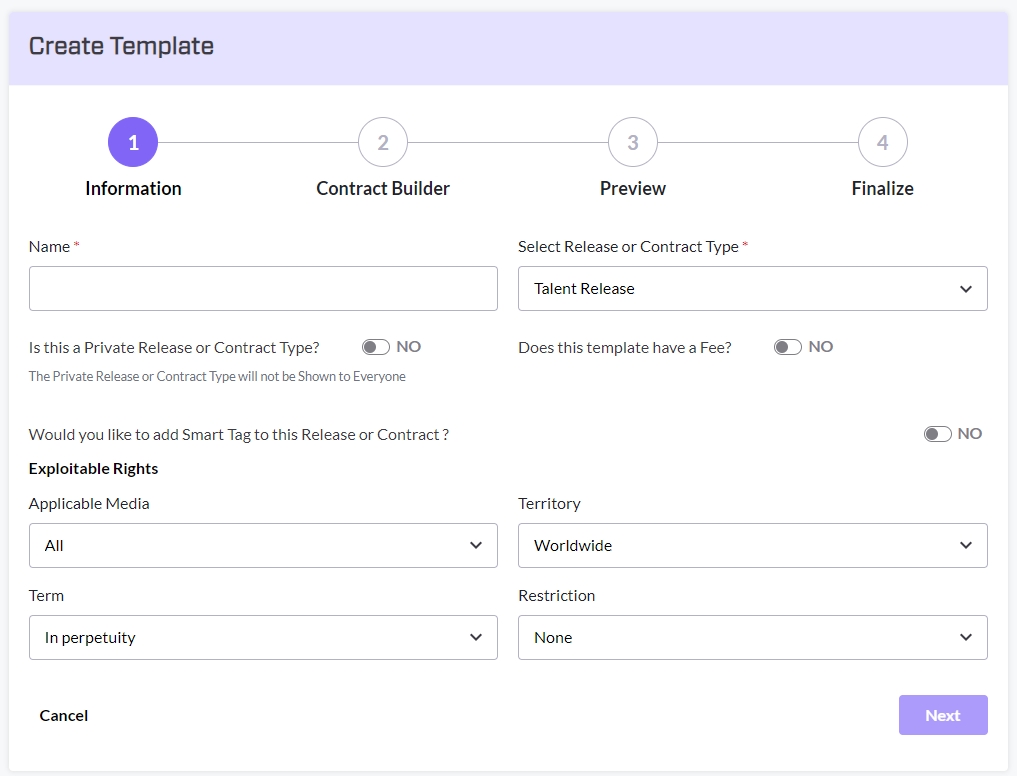Go to step 2 Contract Builder circle

click(x=383, y=143)
